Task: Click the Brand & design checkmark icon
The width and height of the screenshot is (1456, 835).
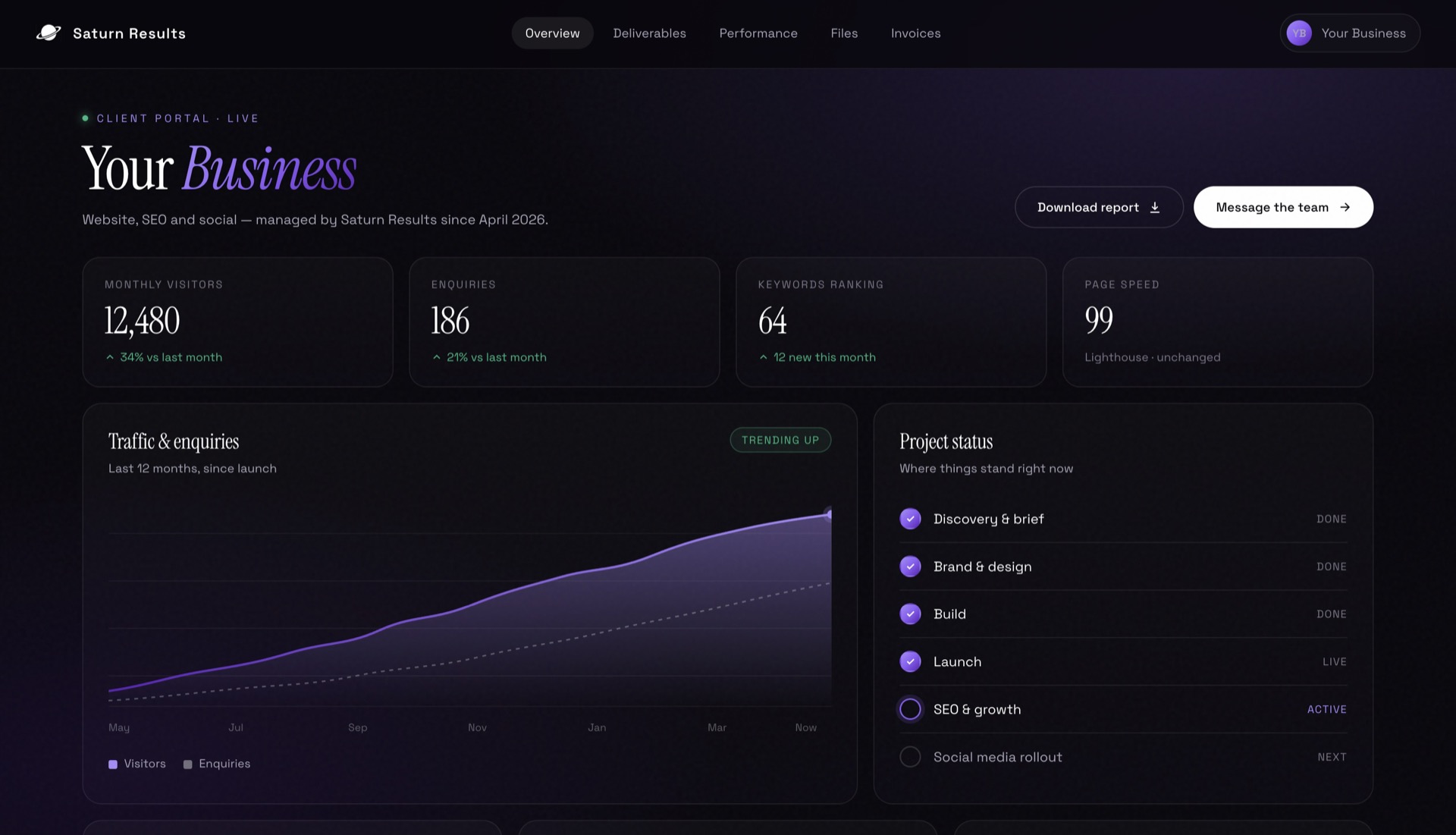Action: click(x=910, y=567)
